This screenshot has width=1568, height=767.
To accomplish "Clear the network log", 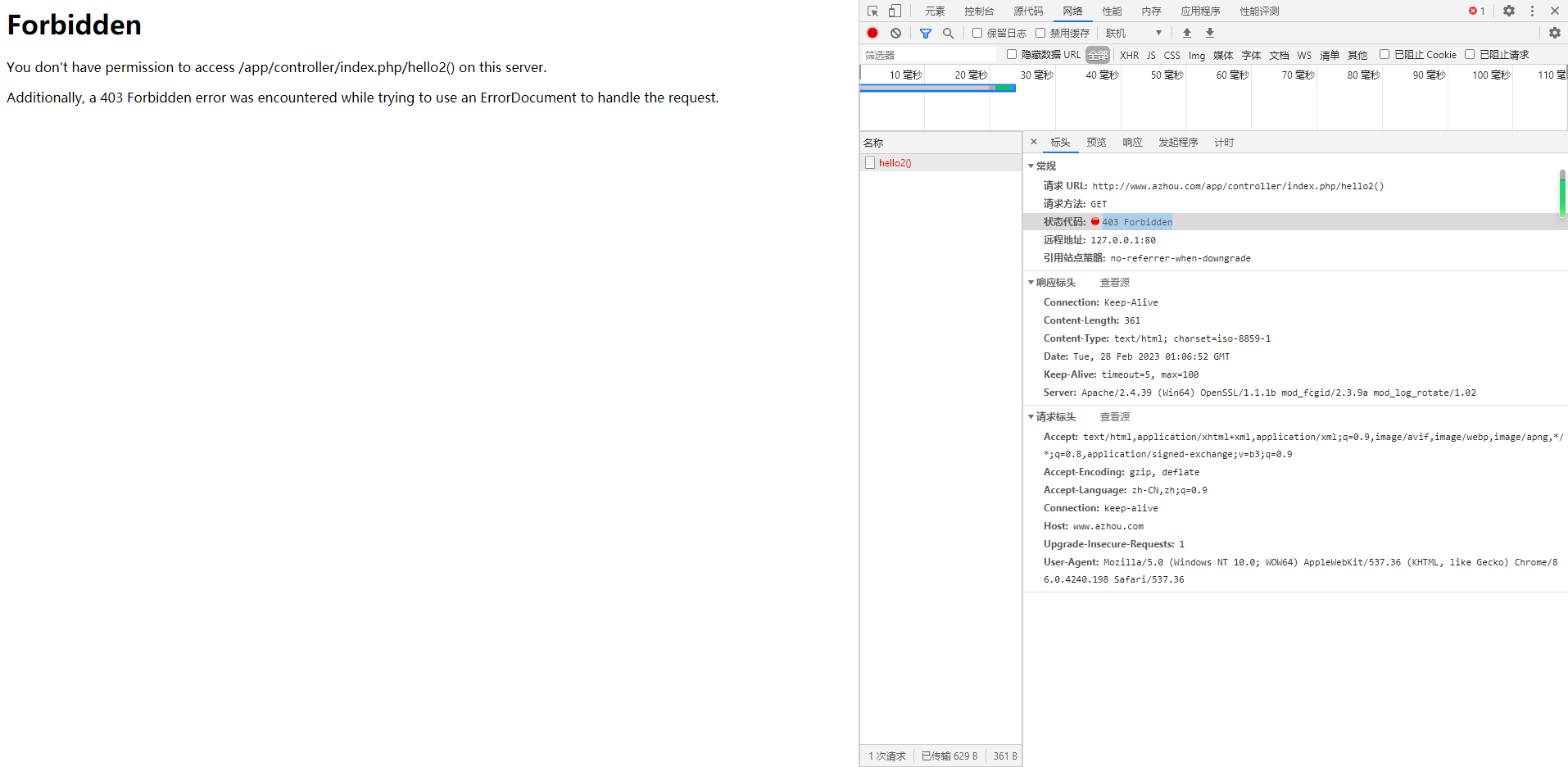I will pyautogui.click(x=896, y=33).
